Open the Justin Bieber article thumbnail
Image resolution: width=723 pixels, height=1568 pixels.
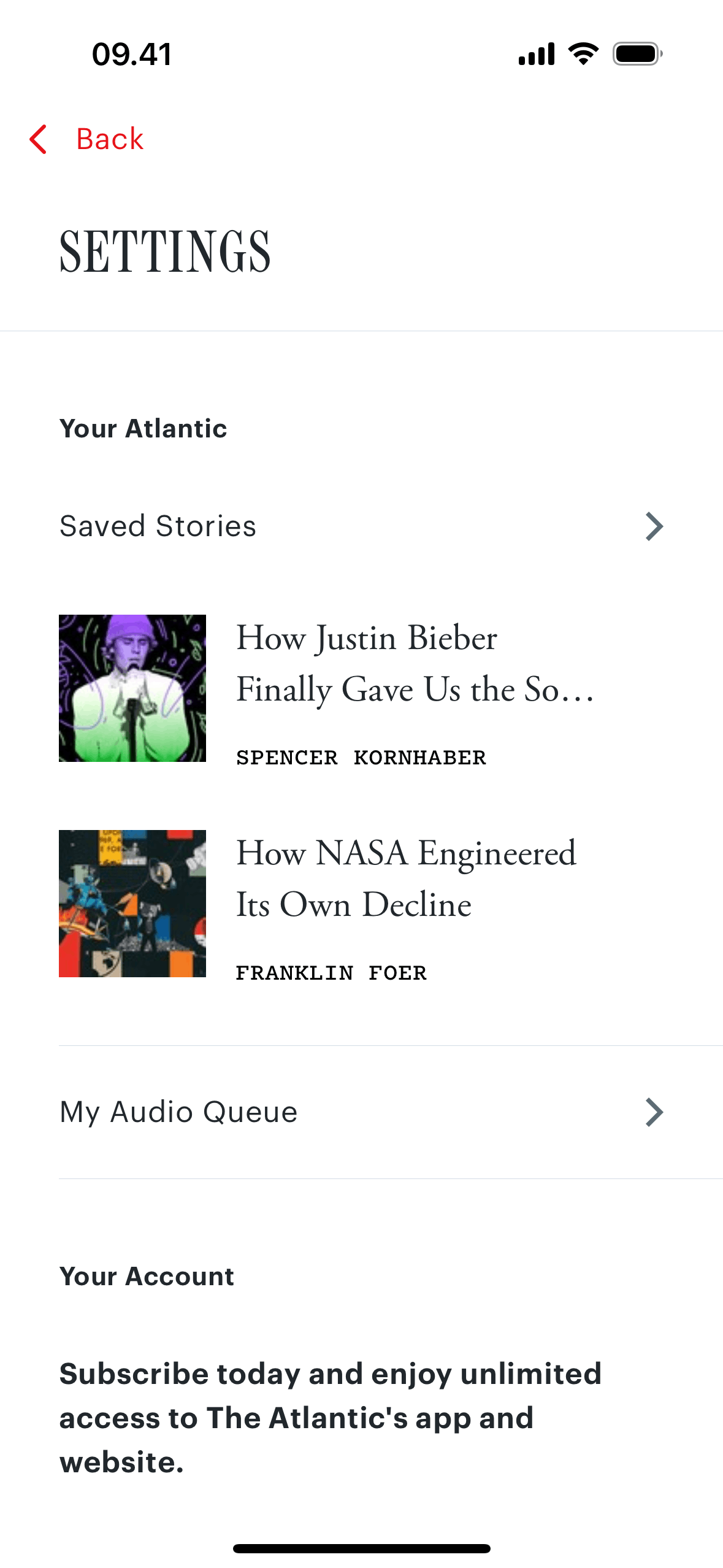[x=132, y=688]
